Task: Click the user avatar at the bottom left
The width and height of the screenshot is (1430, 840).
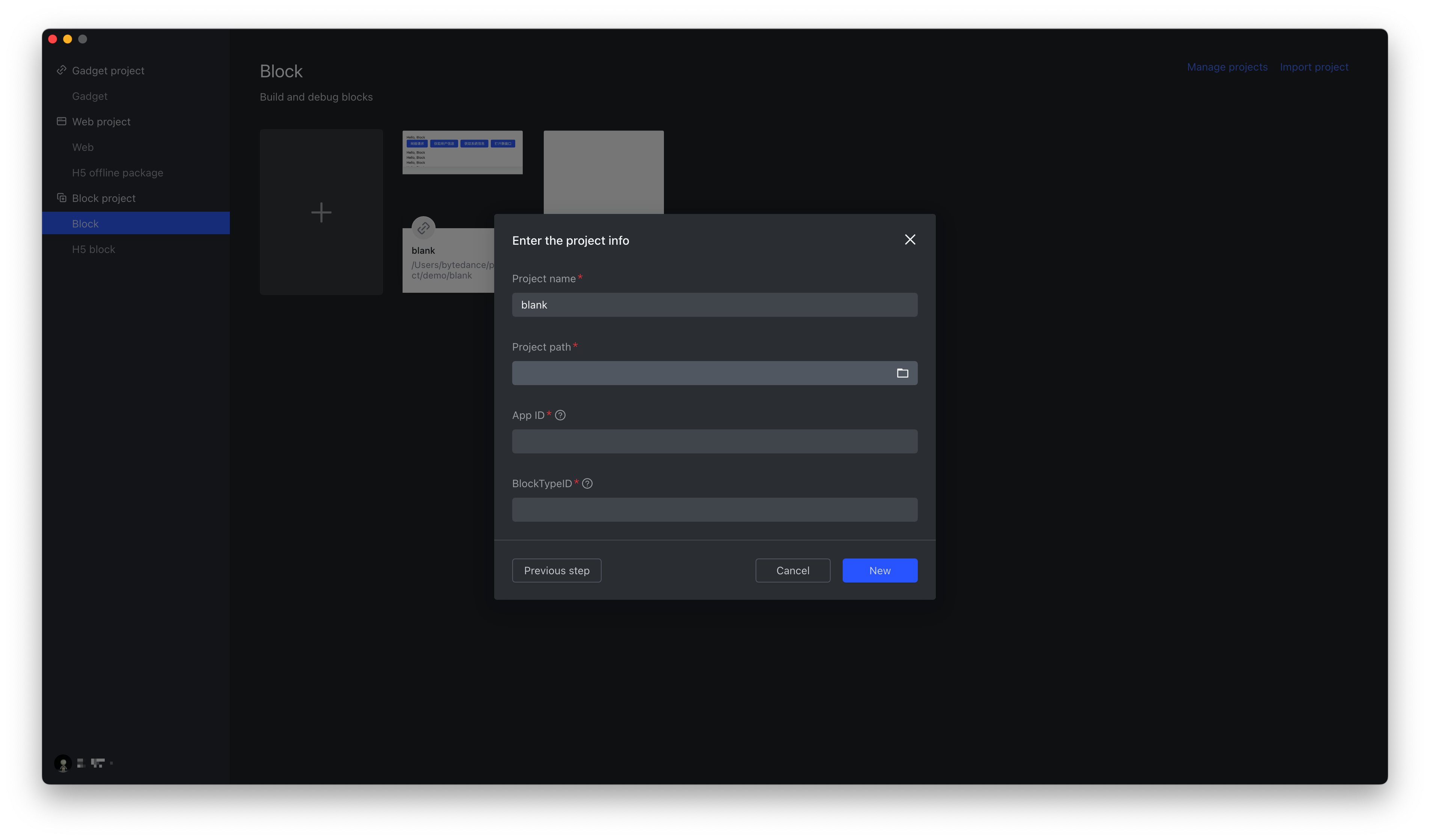Action: tap(63, 763)
